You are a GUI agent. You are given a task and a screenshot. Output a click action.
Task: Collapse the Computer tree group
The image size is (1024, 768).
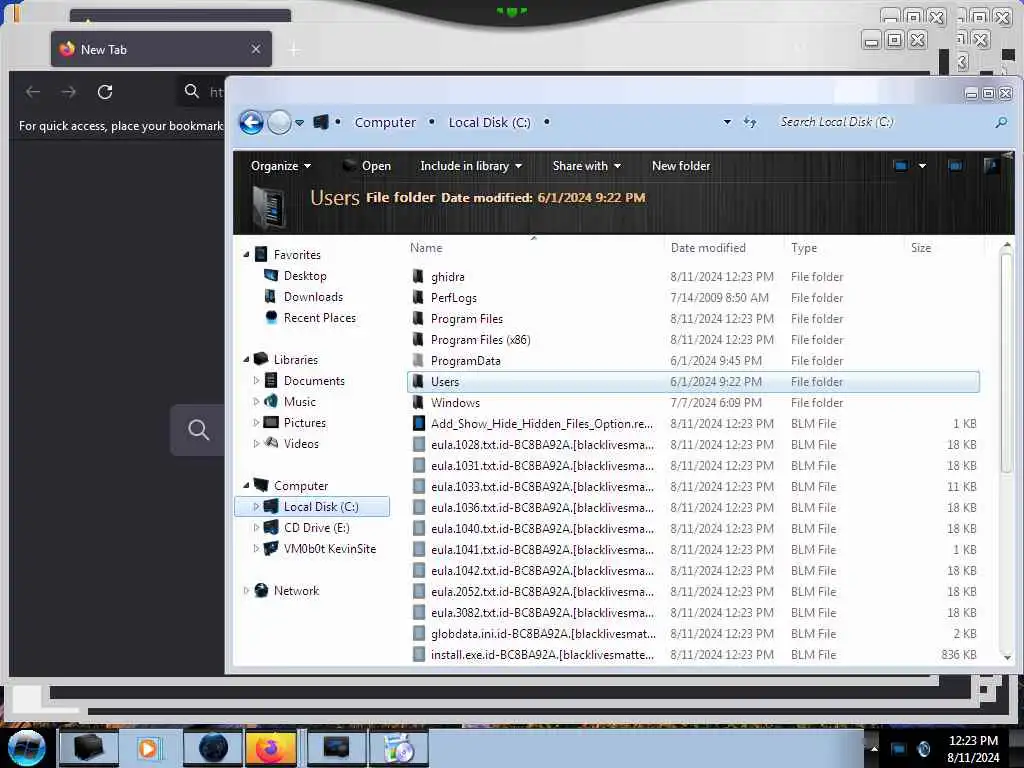(x=246, y=485)
